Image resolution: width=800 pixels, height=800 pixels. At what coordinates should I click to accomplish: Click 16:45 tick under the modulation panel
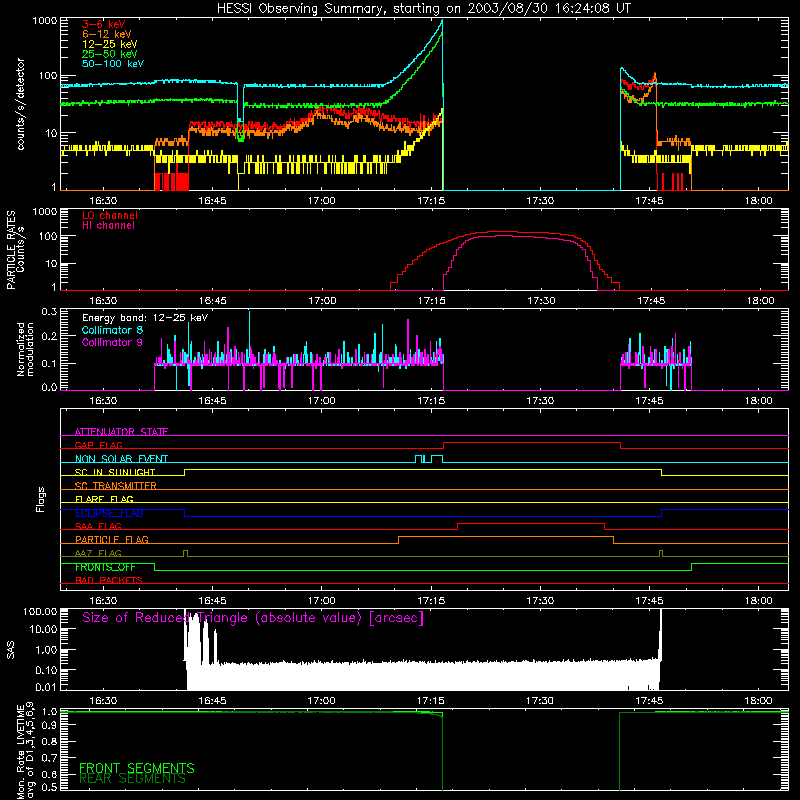click(x=212, y=401)
